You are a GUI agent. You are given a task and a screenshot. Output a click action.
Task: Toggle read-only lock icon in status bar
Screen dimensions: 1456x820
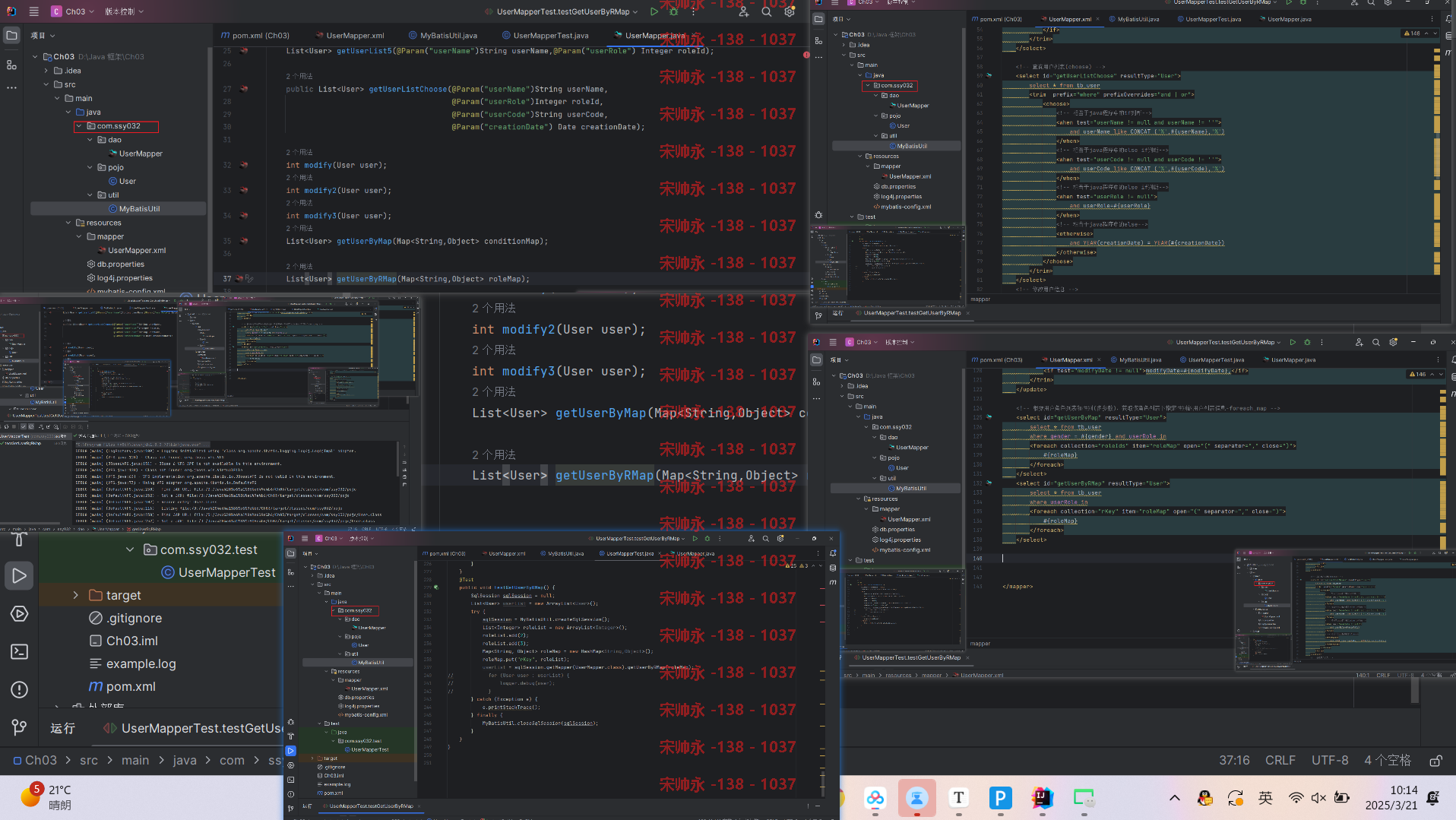tap(1436, 761)
